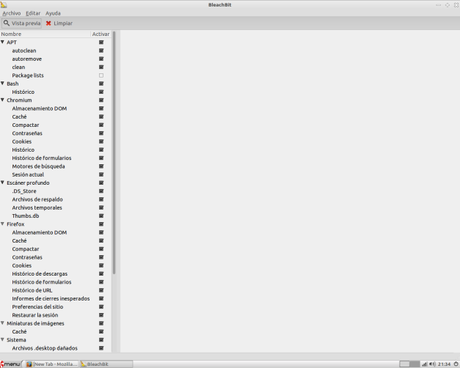Image resolution: width=460 pixels, height=368 pixels.
Task: Collapse the Bash group
Action: pos(3,83)
